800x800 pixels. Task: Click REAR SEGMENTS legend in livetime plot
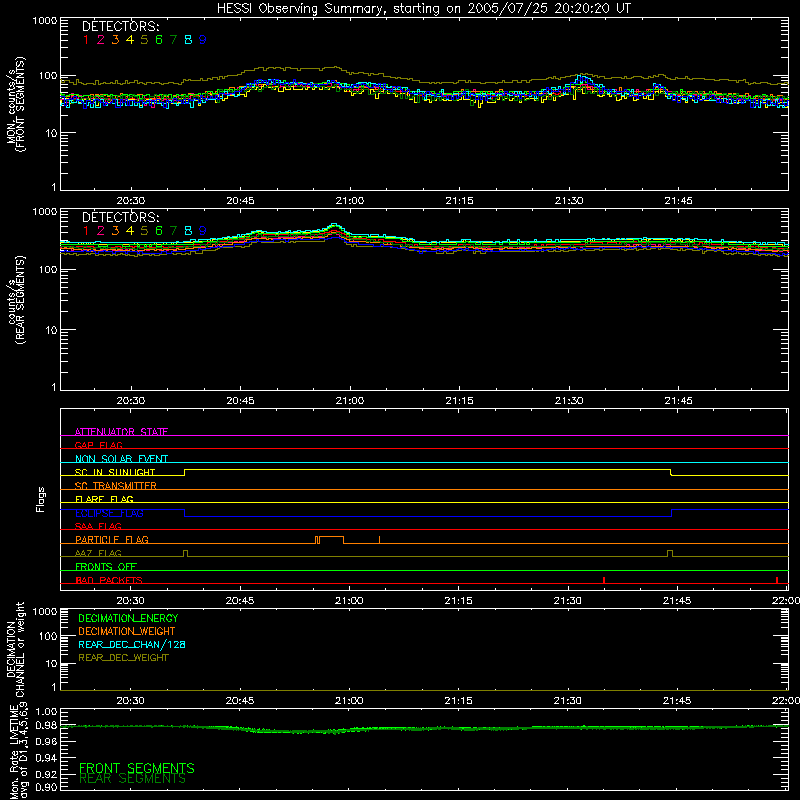[133, 779]
